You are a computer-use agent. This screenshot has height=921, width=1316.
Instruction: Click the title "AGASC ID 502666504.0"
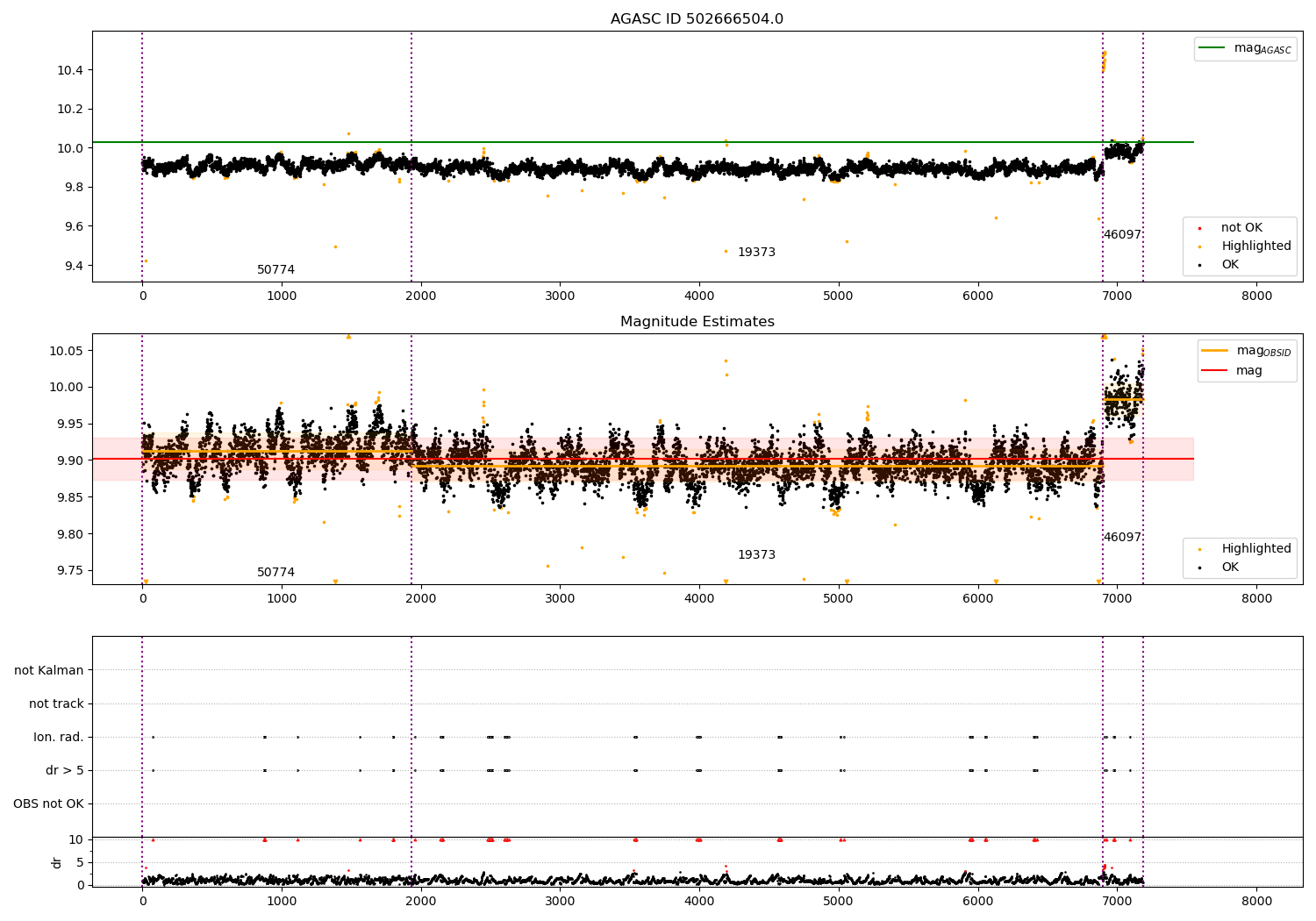[x=697, y=19]
